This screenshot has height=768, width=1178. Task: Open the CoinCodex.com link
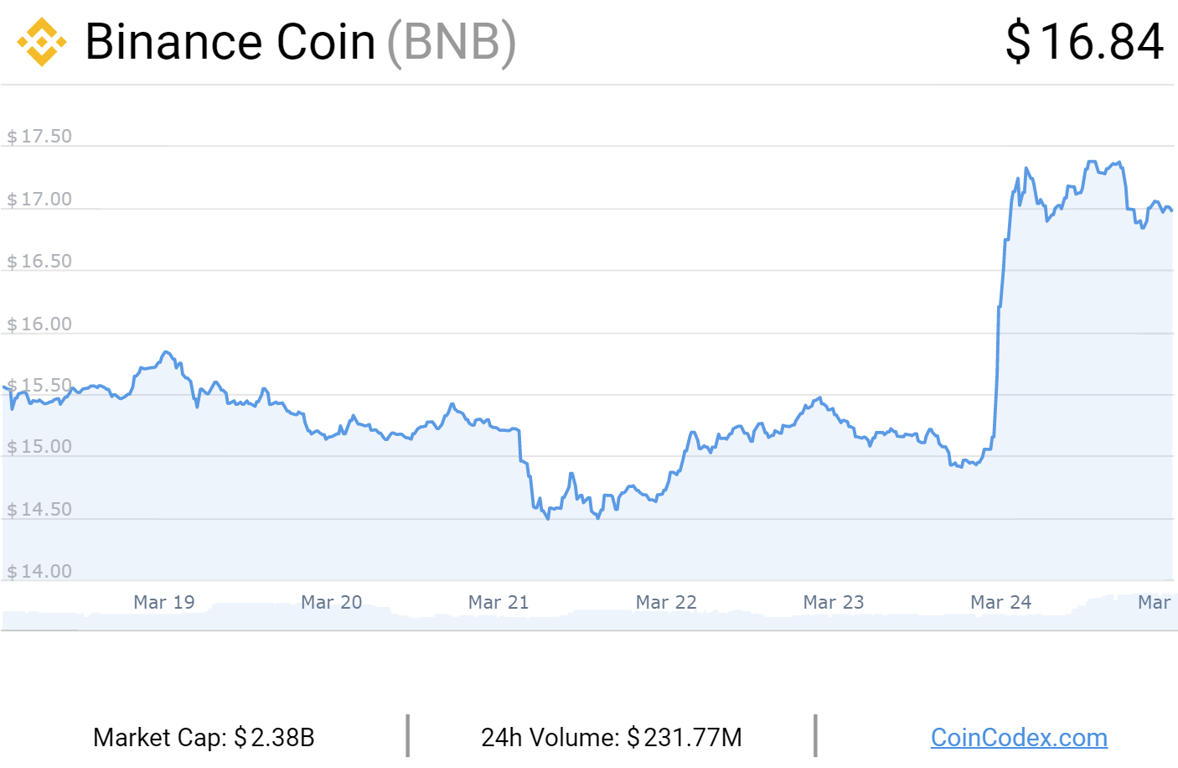coord(1018,738)
